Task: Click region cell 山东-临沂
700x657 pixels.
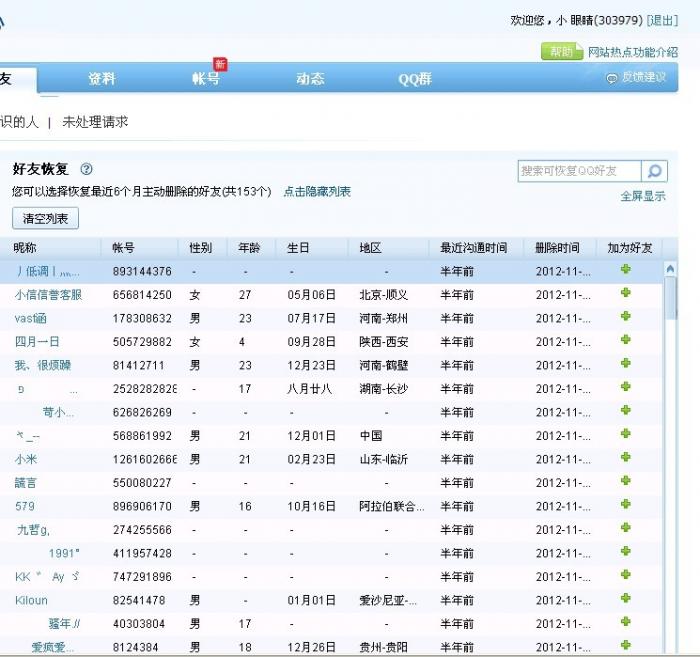Action: click(x=383, y=459)
